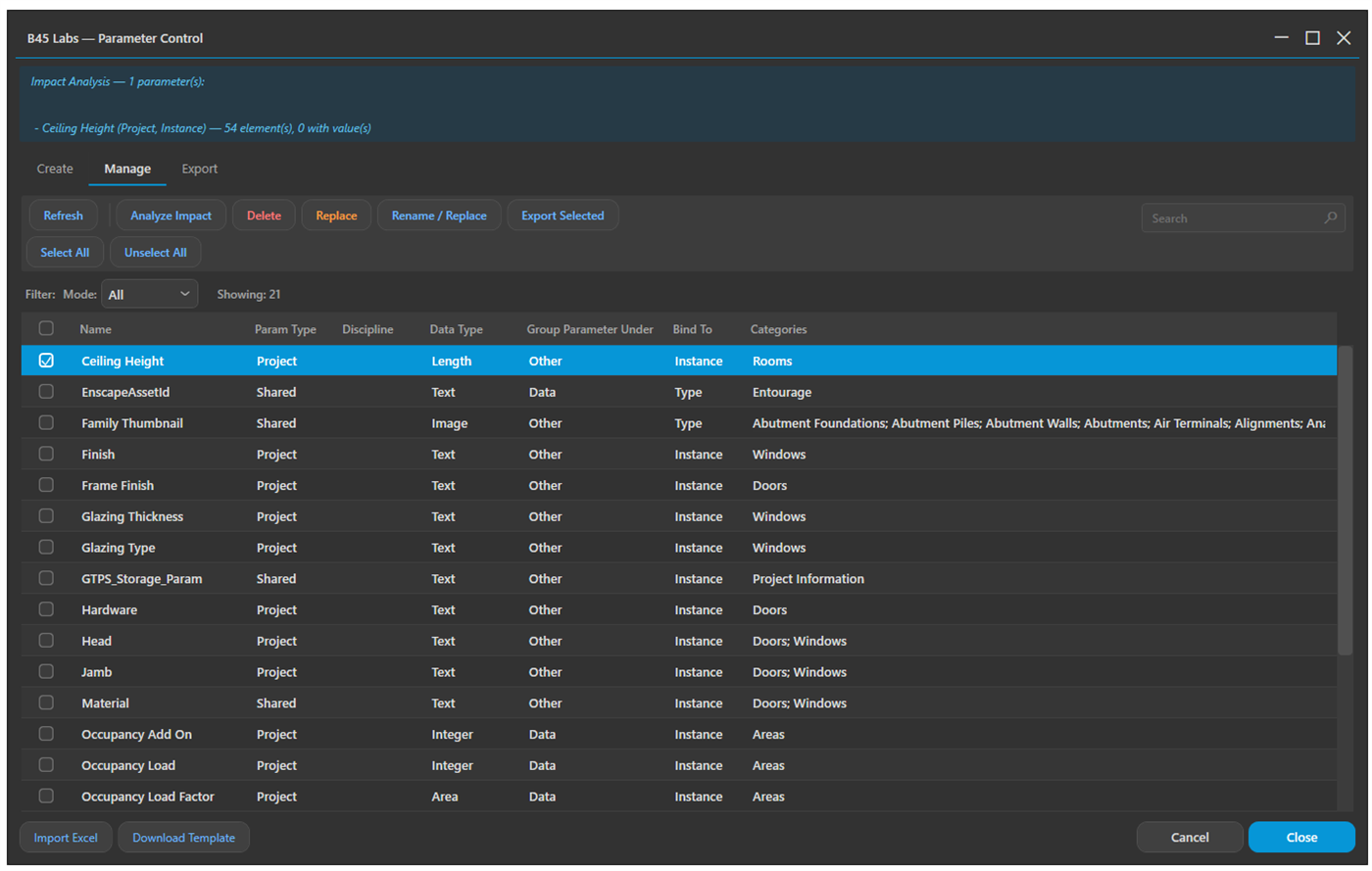Select the Glazing Thickness parameter name

tap(132, 516)
